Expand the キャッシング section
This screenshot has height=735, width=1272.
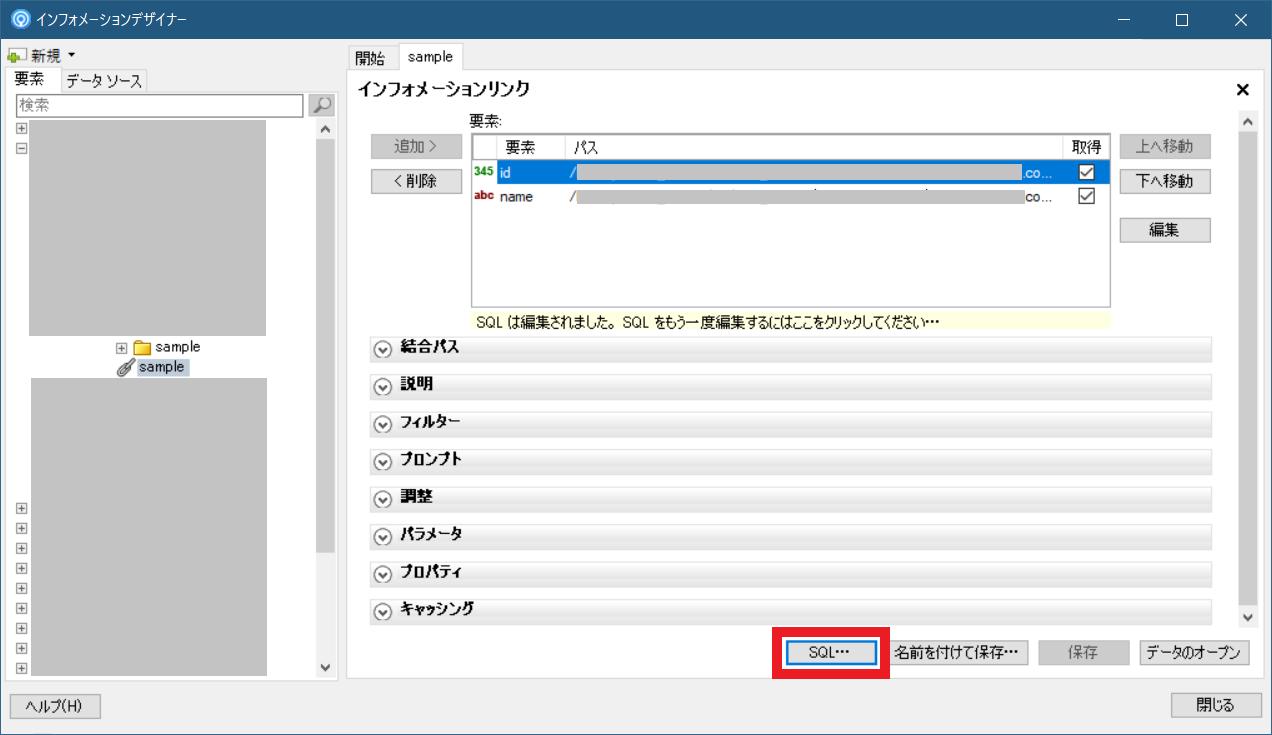pos(382,611)
